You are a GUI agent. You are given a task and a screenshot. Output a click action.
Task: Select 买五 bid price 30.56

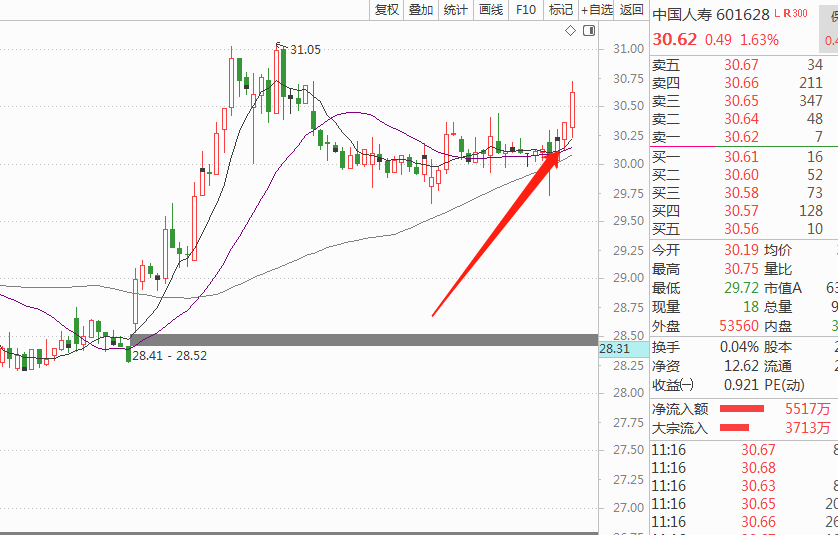[x=741, y=229]
